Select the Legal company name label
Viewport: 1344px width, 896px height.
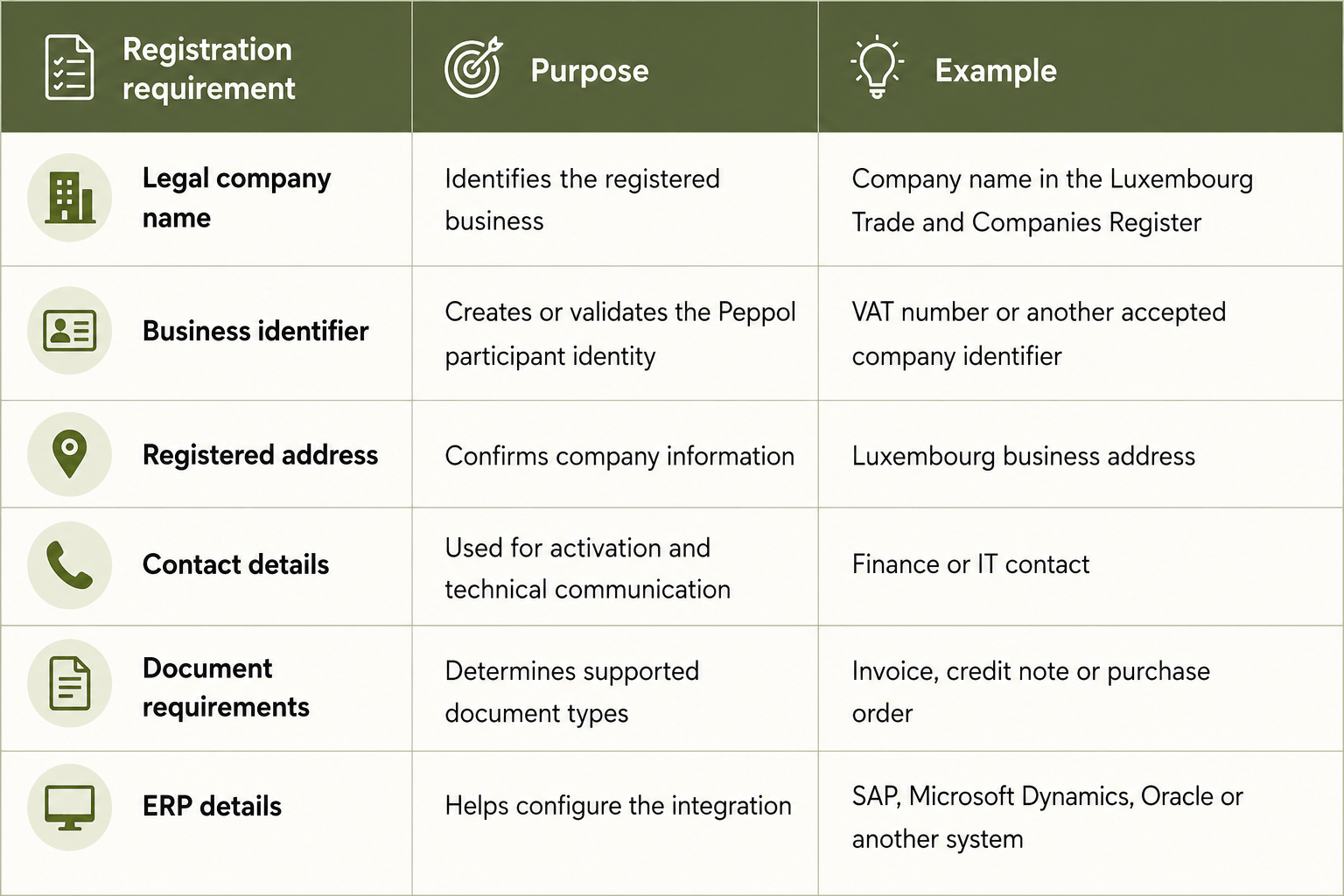pyautogui.click(x=236, y=198)
